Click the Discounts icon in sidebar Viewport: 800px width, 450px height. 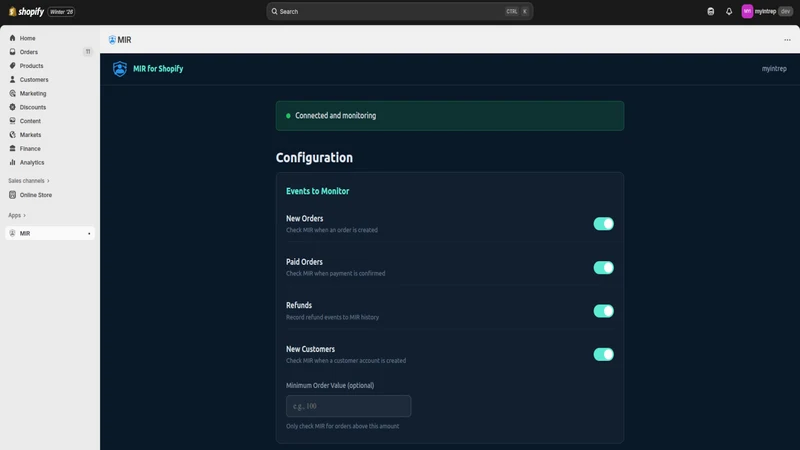pyautogui.click(x=12, y=107)
